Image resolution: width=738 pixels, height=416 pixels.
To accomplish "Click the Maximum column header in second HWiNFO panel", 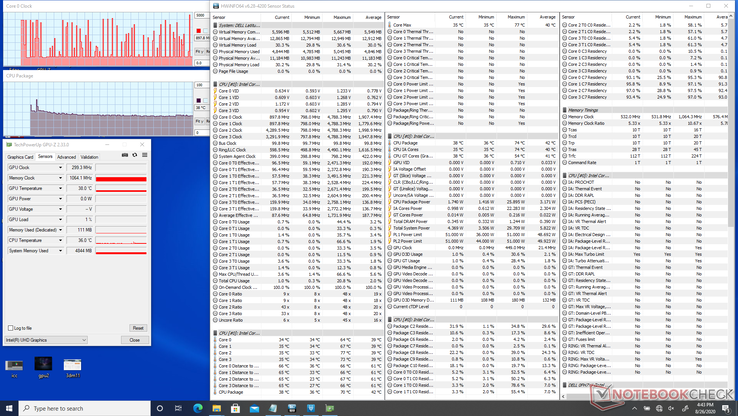I will [516, 17].
